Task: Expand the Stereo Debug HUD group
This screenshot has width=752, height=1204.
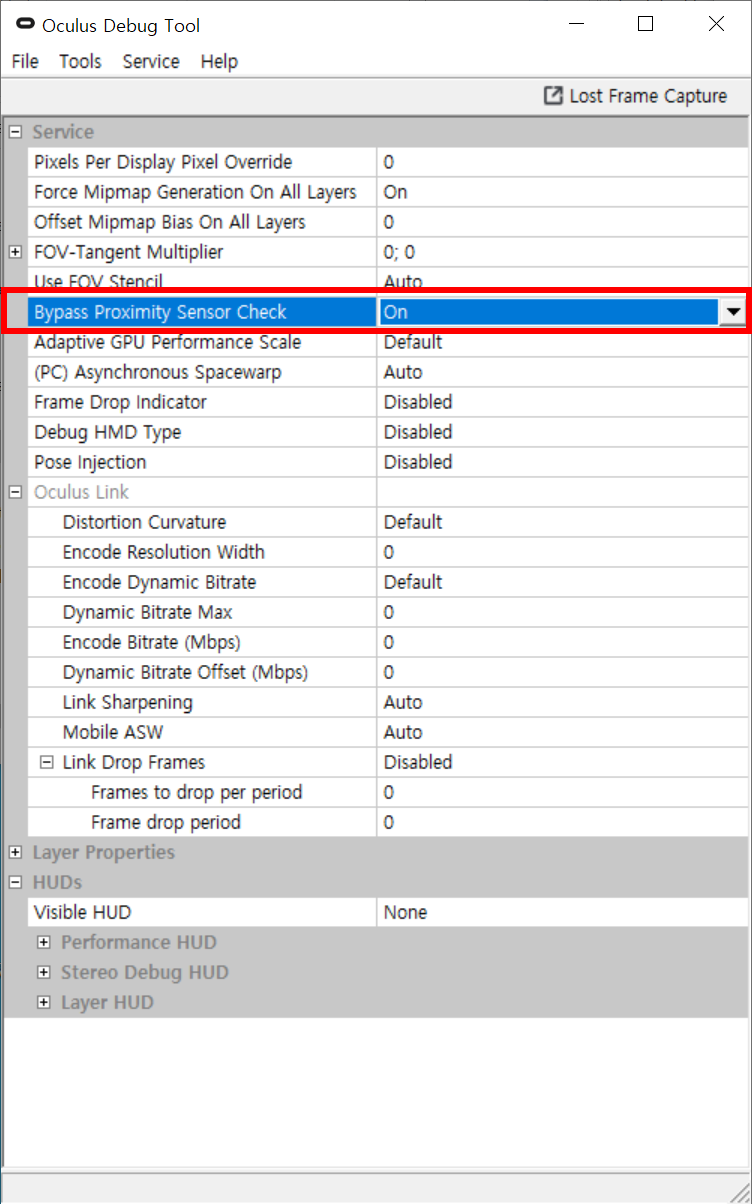Action: tap(43, 972)
